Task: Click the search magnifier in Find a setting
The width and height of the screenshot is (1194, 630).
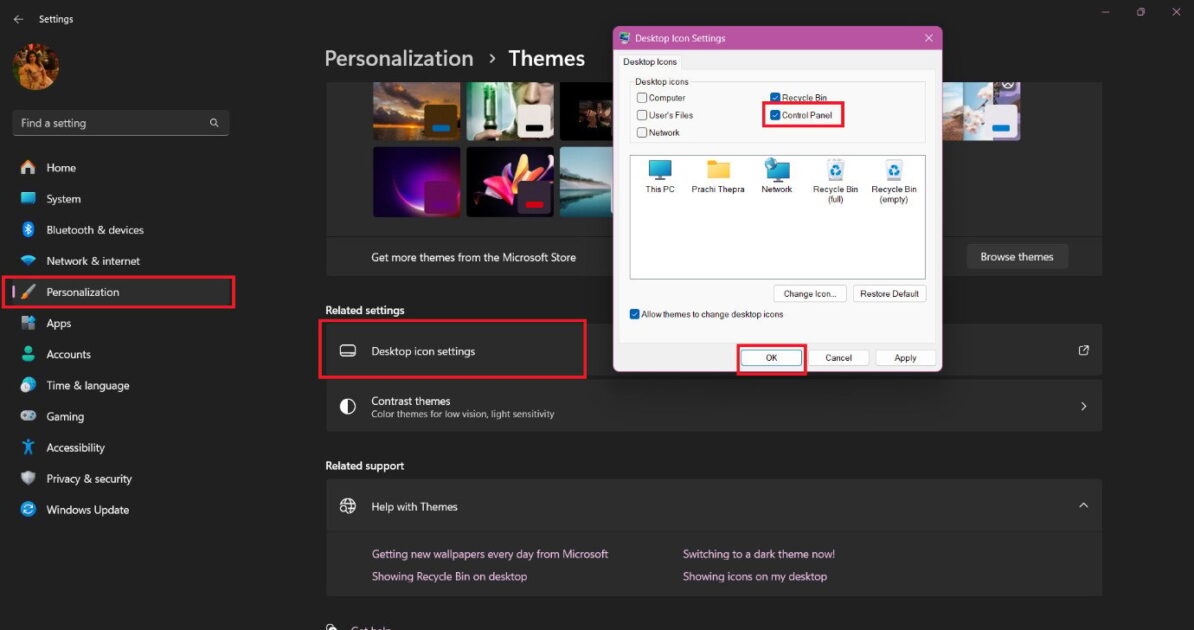Action: (214, 123)
